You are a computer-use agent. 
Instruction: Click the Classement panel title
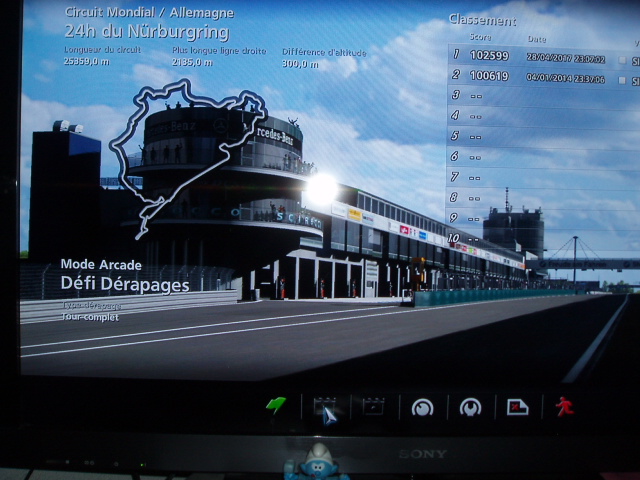482,20
